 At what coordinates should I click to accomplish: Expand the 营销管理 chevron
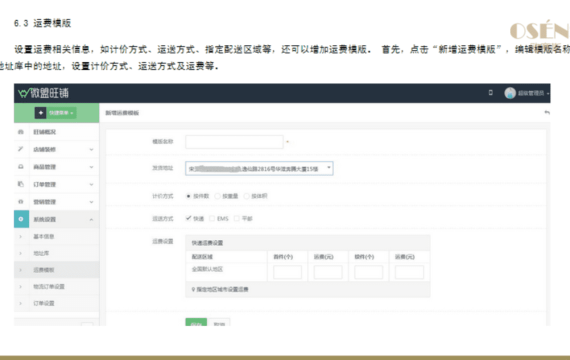[x=91, y=202]
